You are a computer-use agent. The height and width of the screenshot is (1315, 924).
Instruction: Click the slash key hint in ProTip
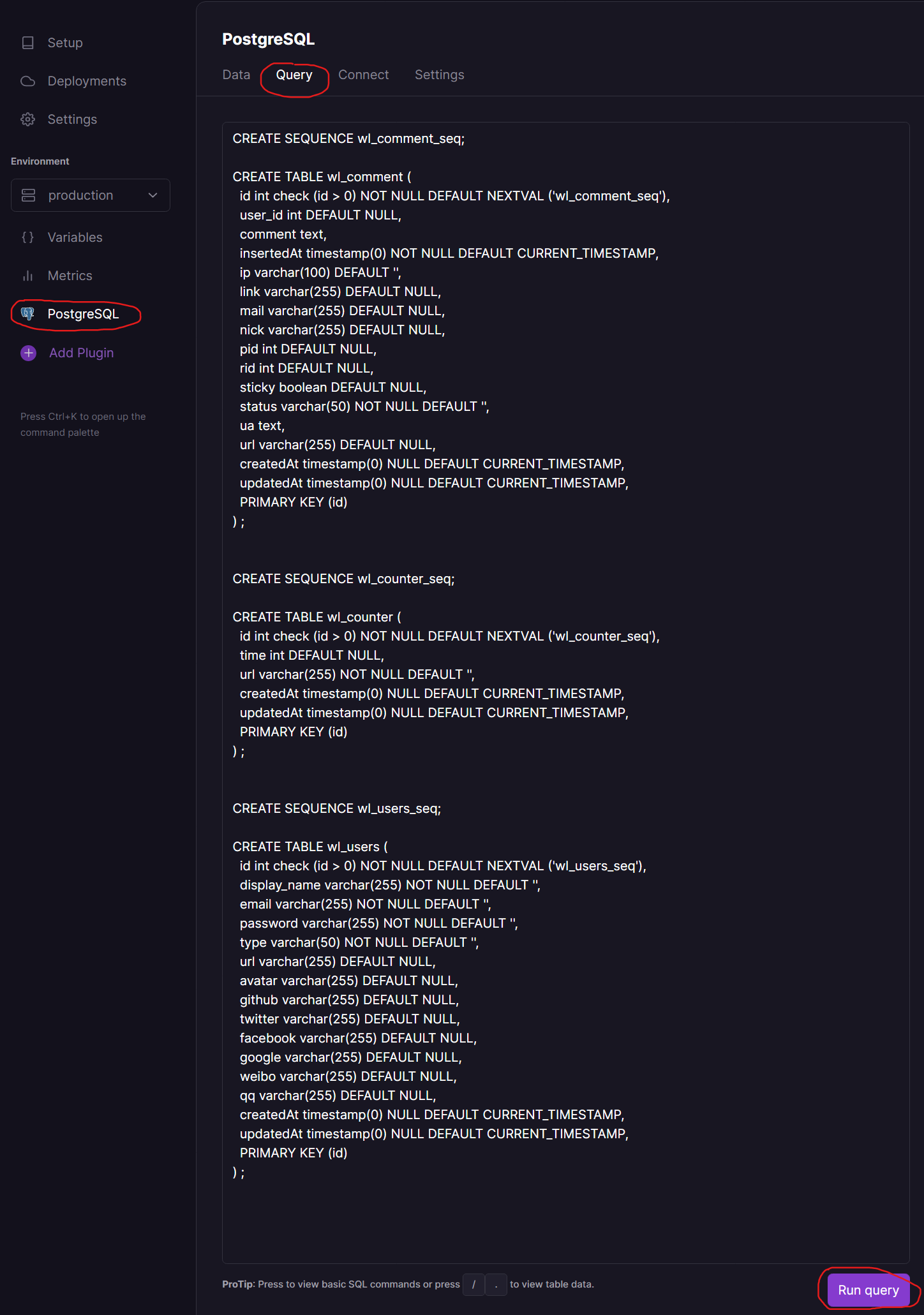tap(473, 1284)
